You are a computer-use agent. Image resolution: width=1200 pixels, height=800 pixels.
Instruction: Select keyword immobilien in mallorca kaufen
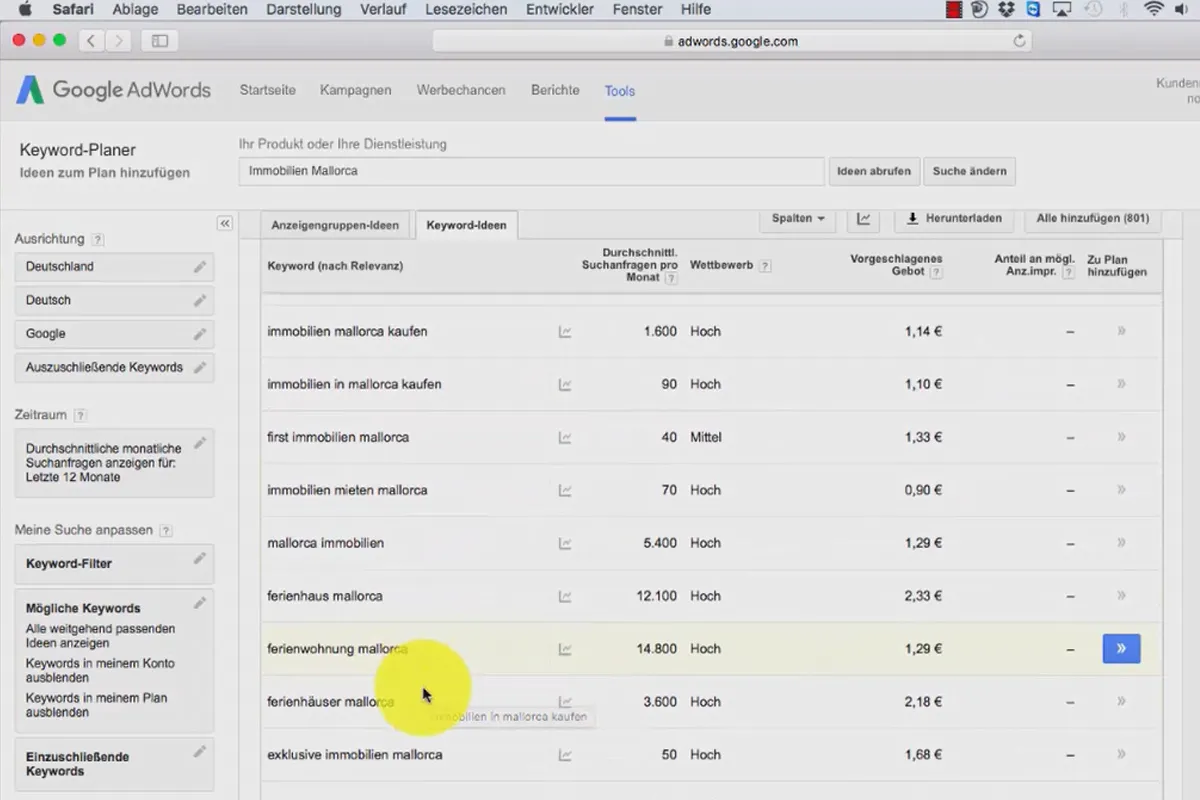click(354, 384)
